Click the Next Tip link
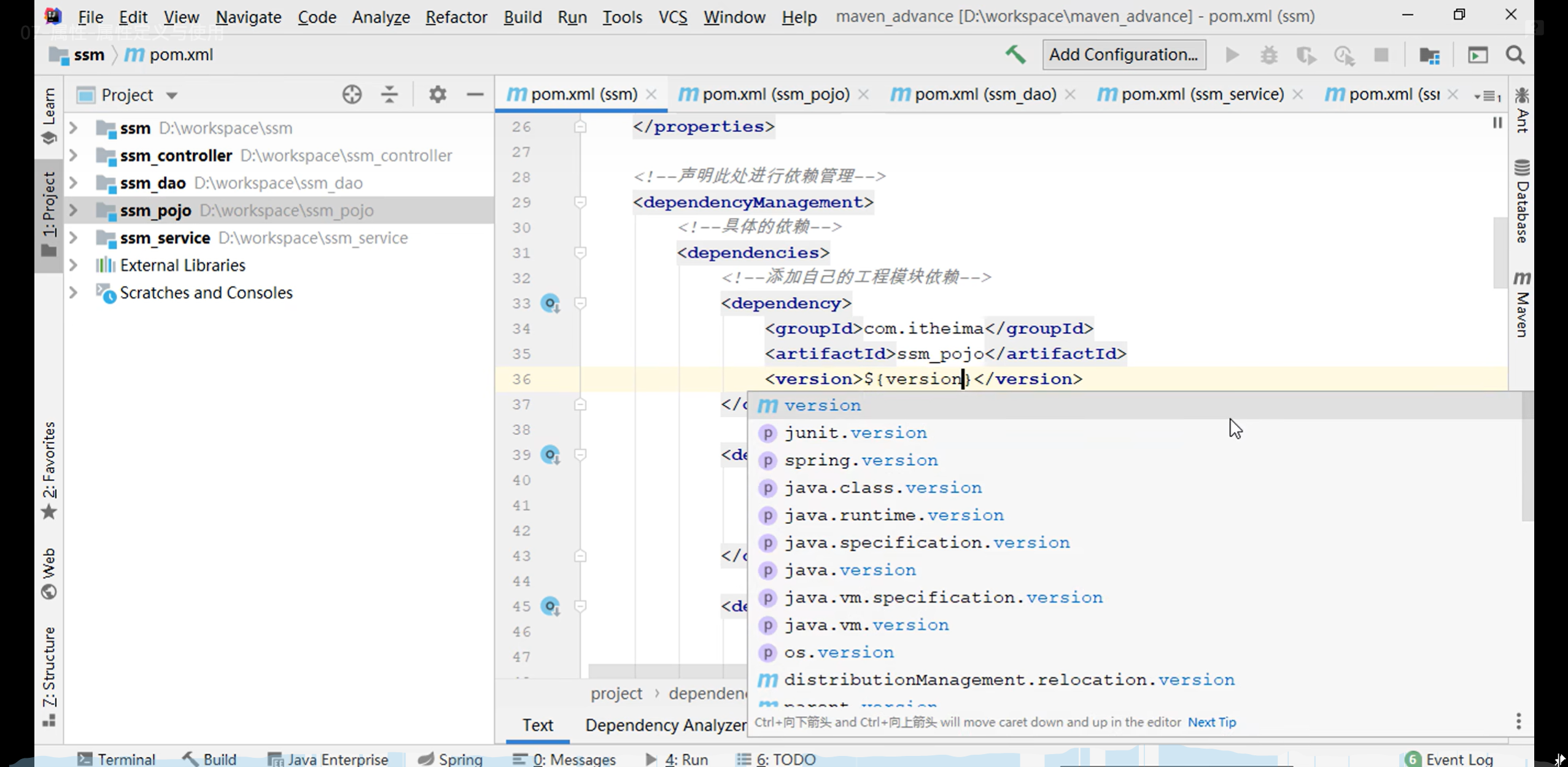 click(x=1211, y=722)
